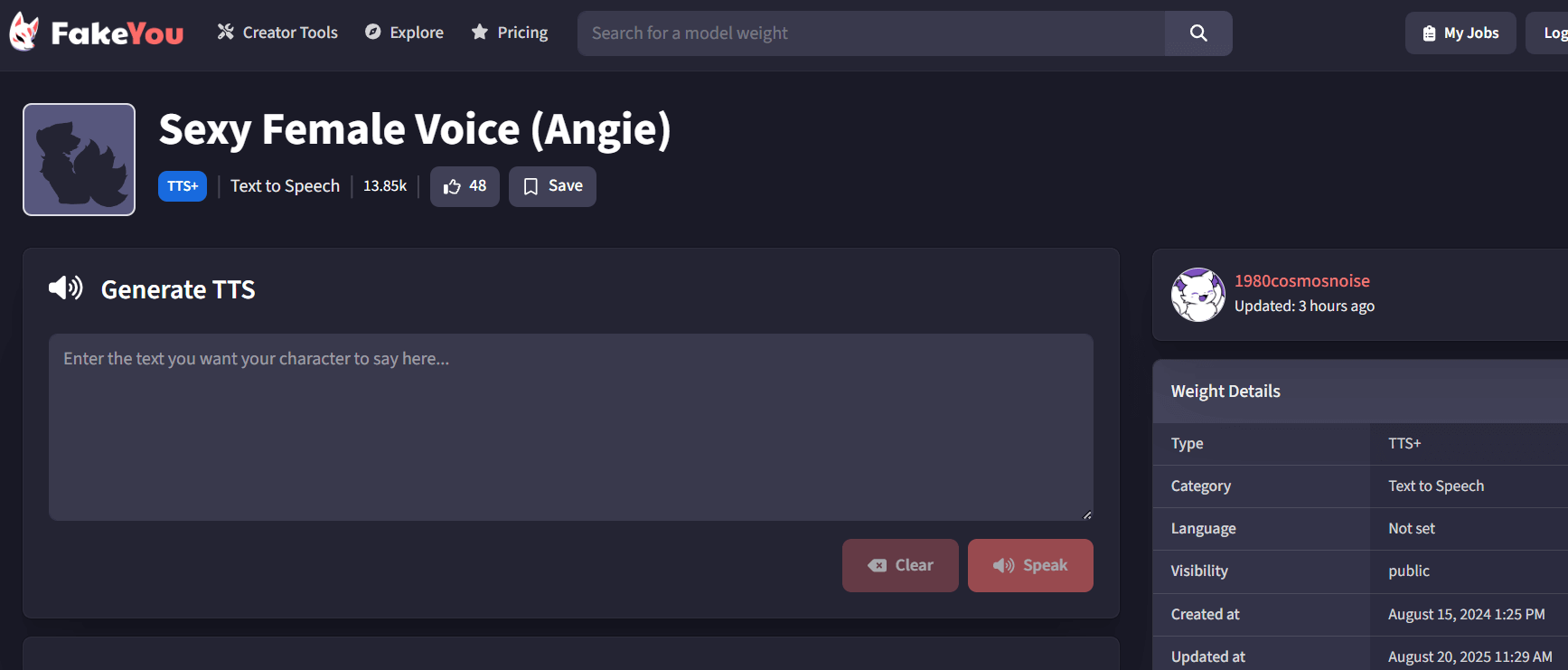Click the TTS+ blue badge
Screen dimensions: 1568x670
click(183, 186)
